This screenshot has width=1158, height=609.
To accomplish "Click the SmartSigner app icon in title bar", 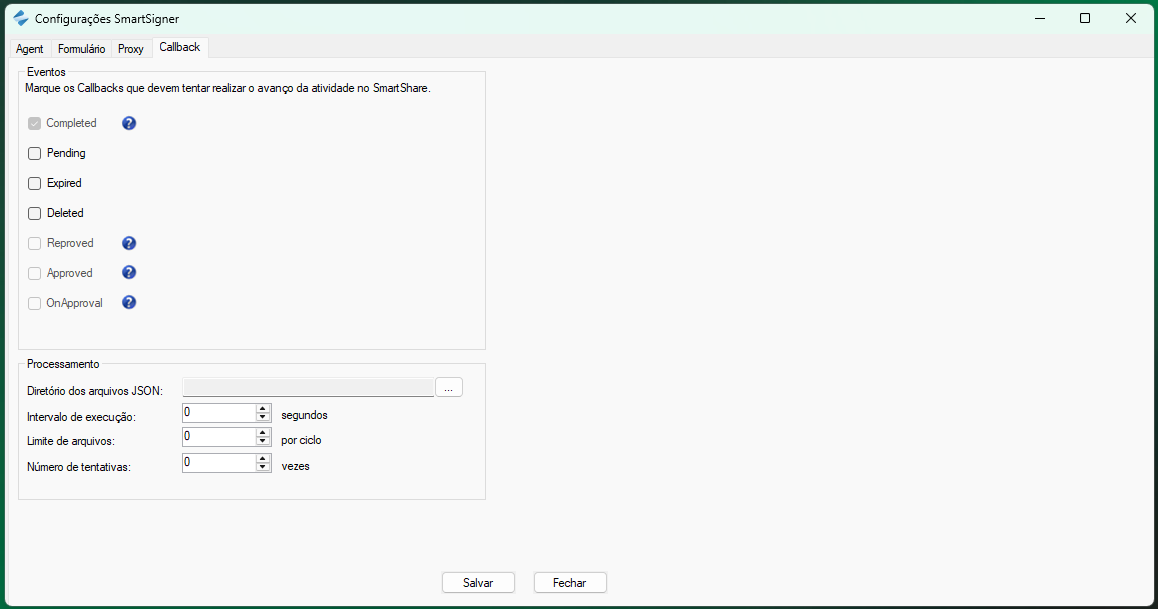I will (21, 18).
